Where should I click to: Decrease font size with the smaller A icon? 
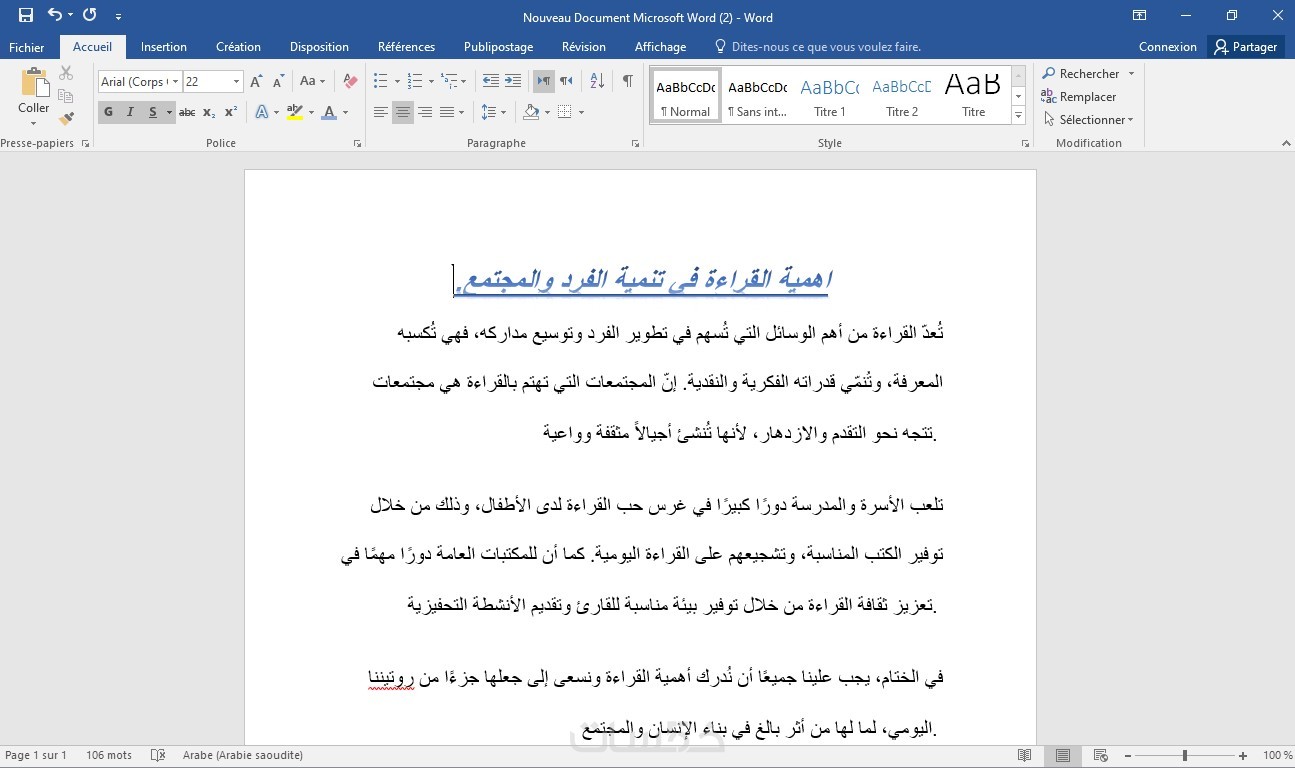(277, 82)
